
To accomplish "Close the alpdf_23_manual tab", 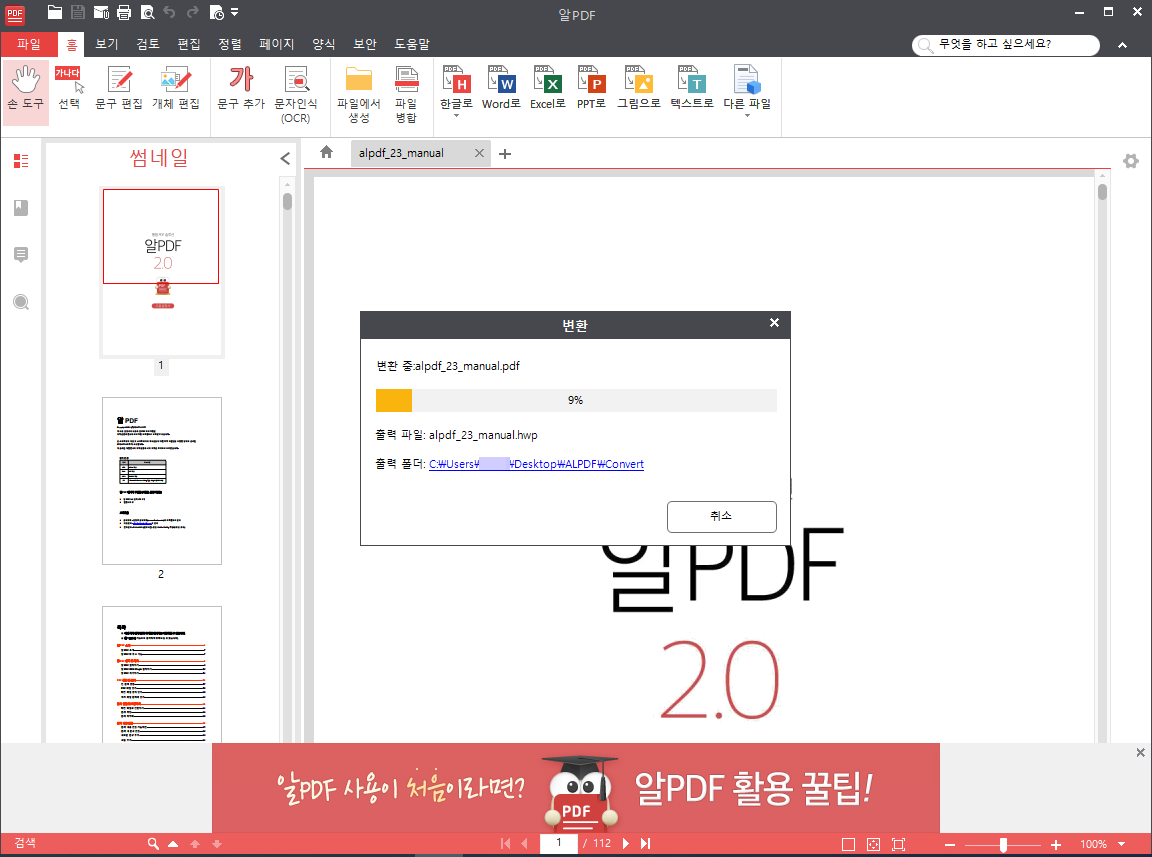I will click(x=479, y=153).
